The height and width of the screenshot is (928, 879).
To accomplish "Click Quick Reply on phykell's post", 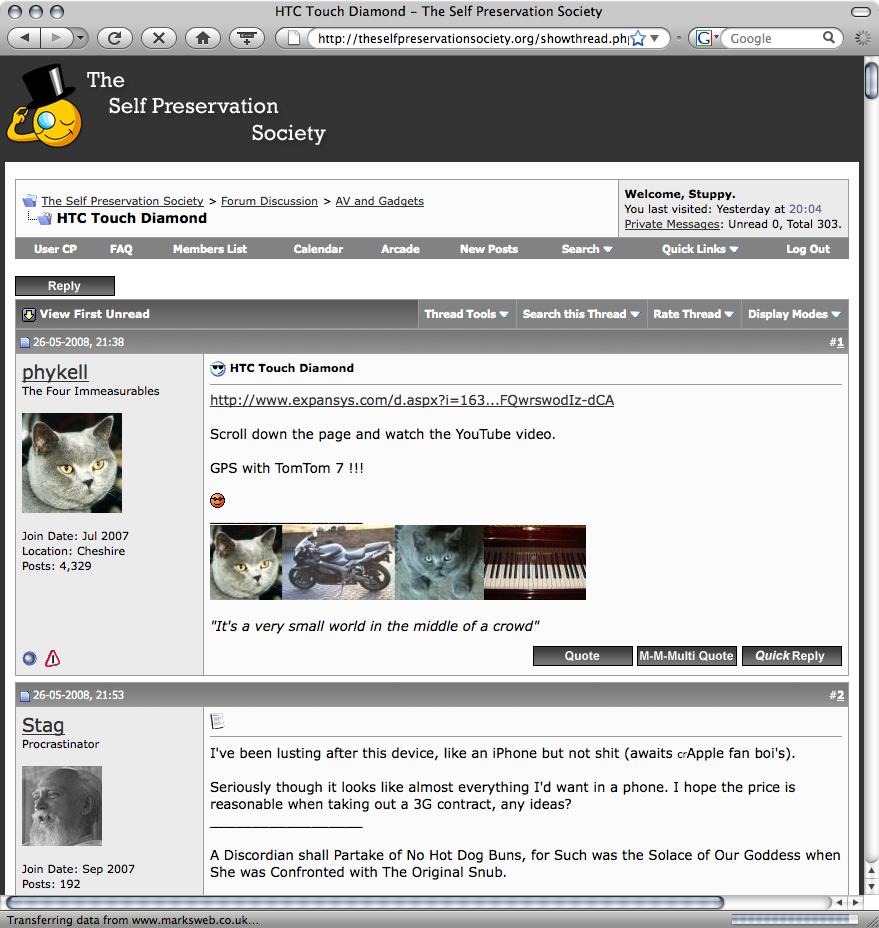I will [x=791, y=656].
